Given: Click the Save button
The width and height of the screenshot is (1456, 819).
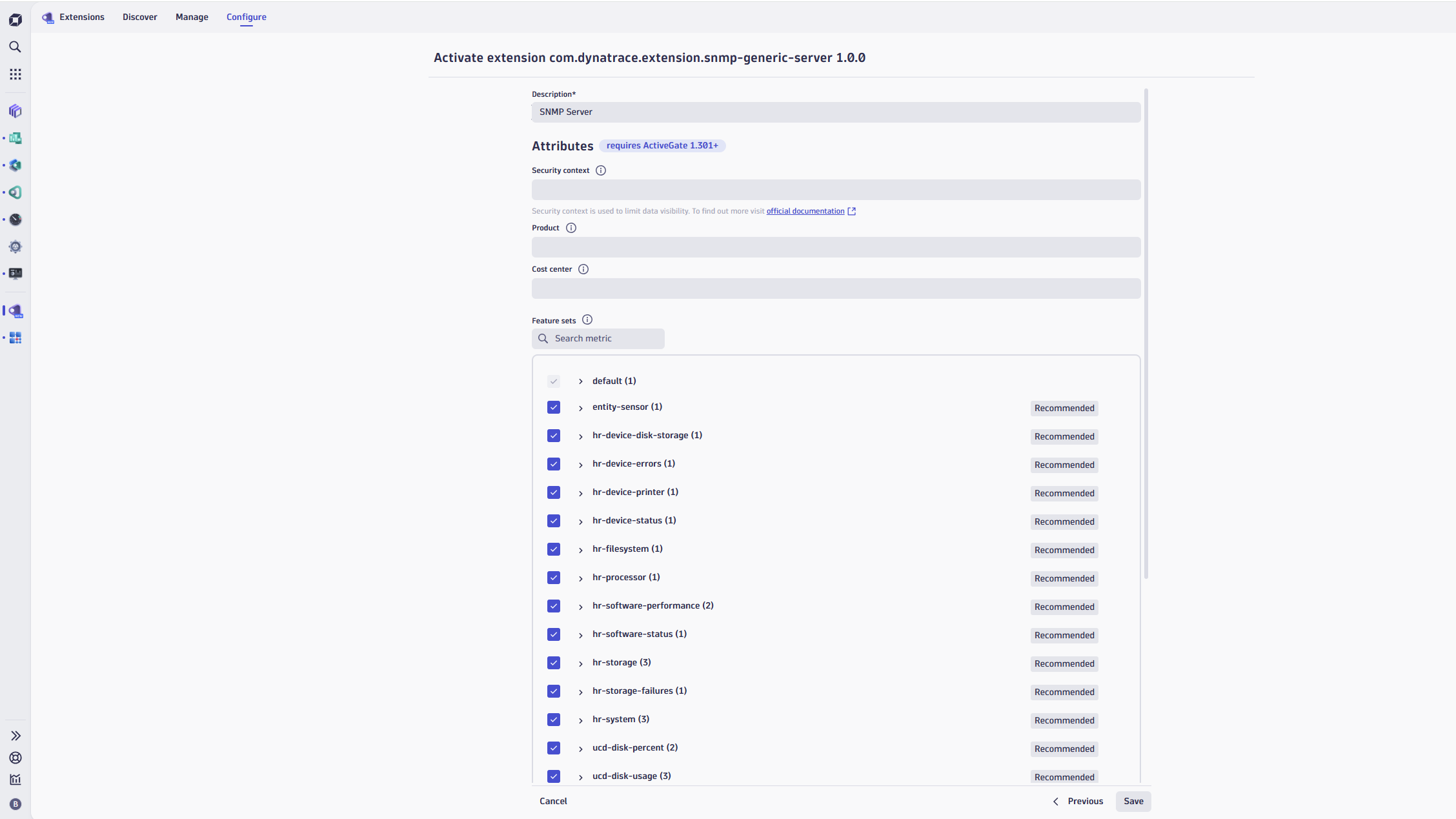Looking at the screenshot, I should [1133, 801].
